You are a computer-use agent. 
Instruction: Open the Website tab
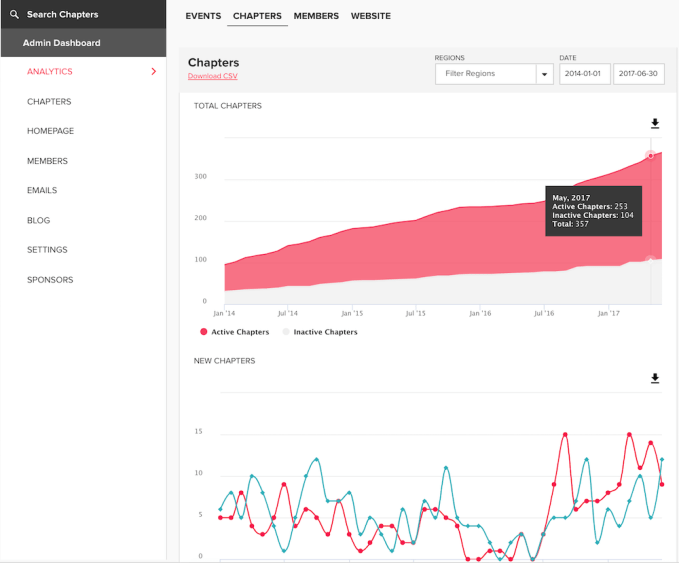click(x=371, y=16)
